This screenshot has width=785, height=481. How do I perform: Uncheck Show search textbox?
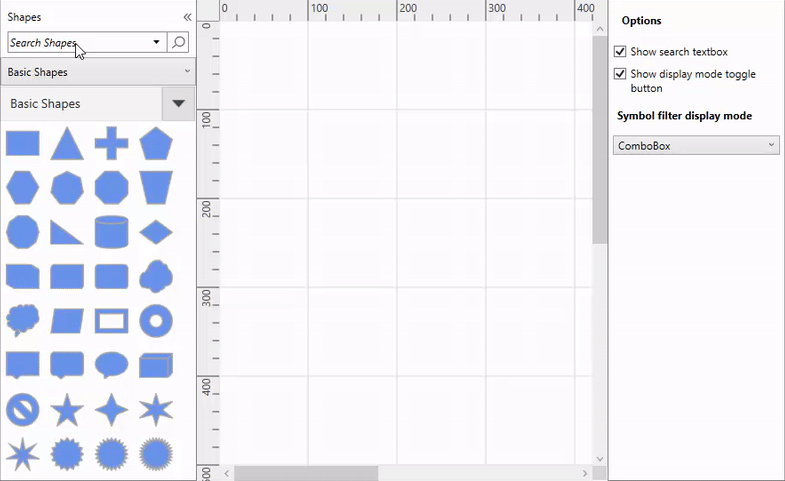tap(620, 51)
